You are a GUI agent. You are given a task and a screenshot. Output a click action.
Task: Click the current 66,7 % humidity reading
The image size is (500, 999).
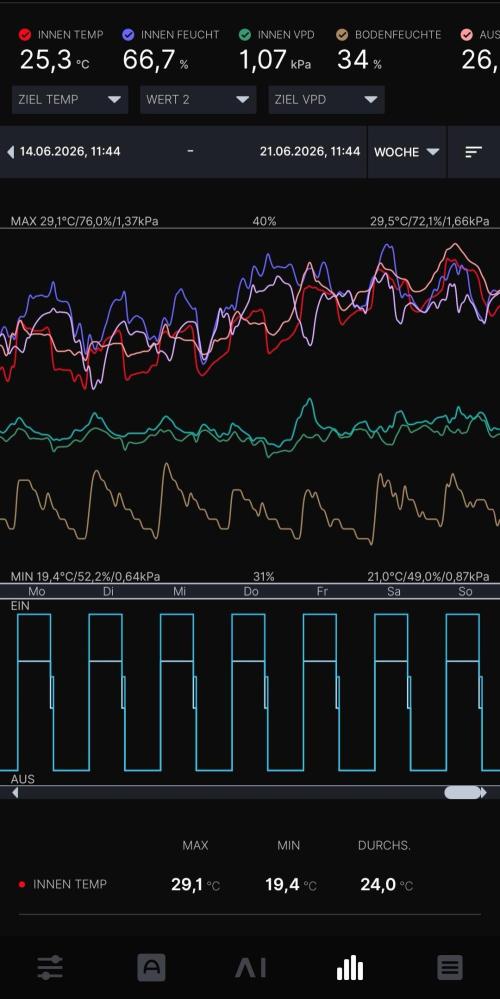(155, 60)
